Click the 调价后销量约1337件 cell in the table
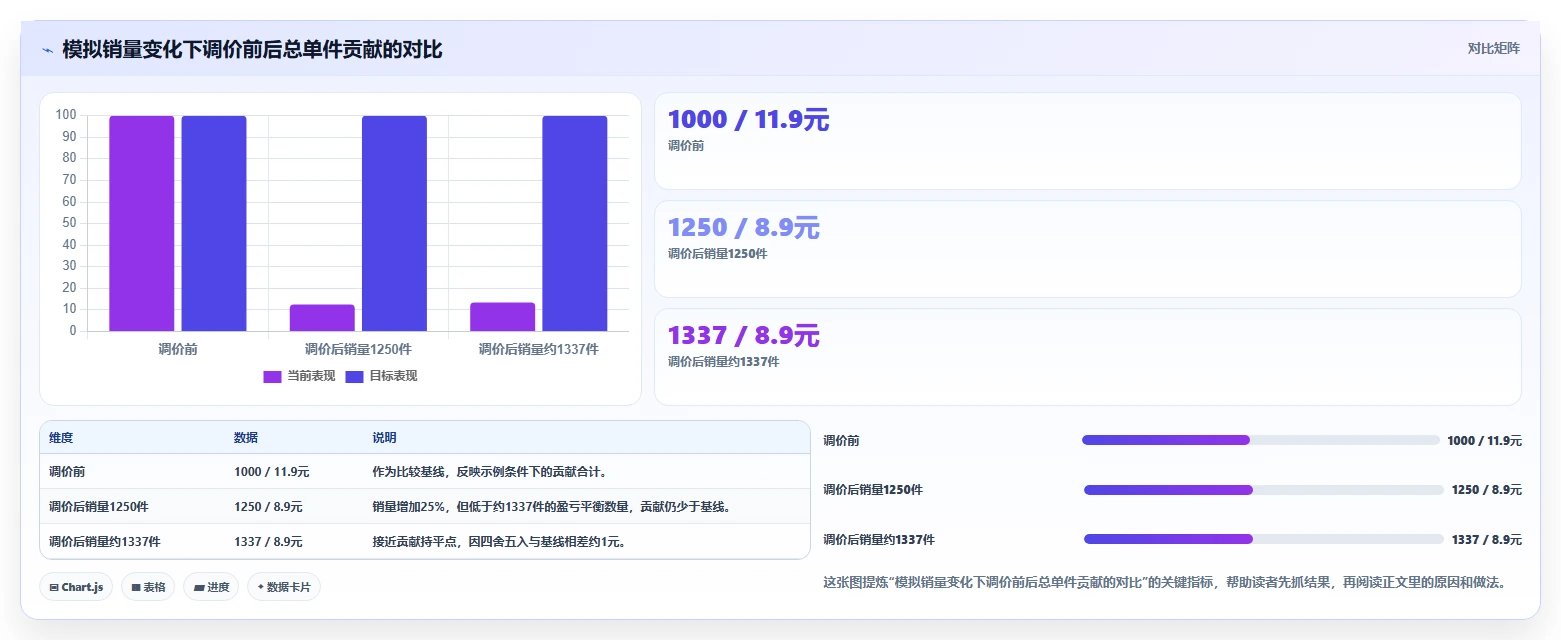 point(105,542)
